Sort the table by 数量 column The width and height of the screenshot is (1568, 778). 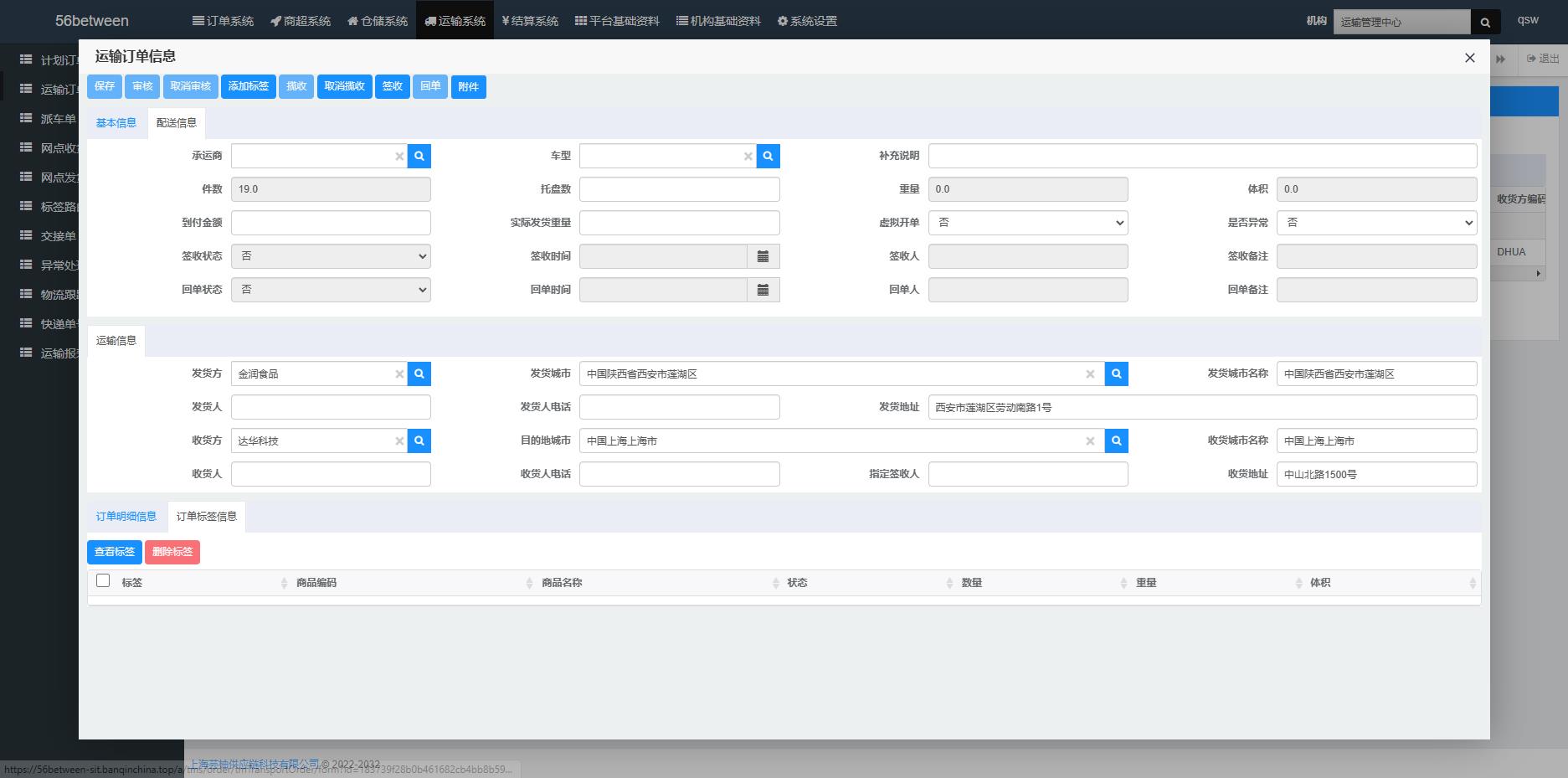coord(1124,583)
